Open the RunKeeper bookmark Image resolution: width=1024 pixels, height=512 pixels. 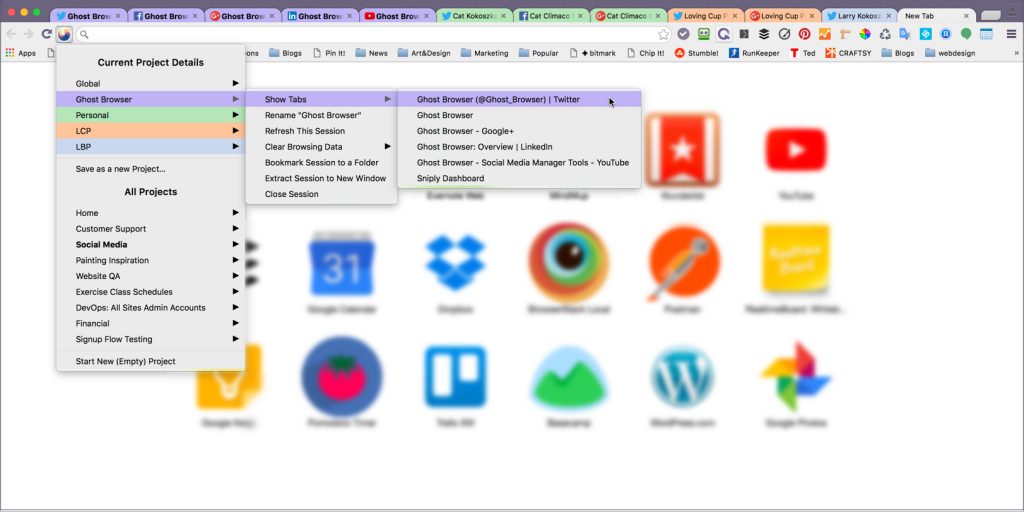(x=754, y=54)
